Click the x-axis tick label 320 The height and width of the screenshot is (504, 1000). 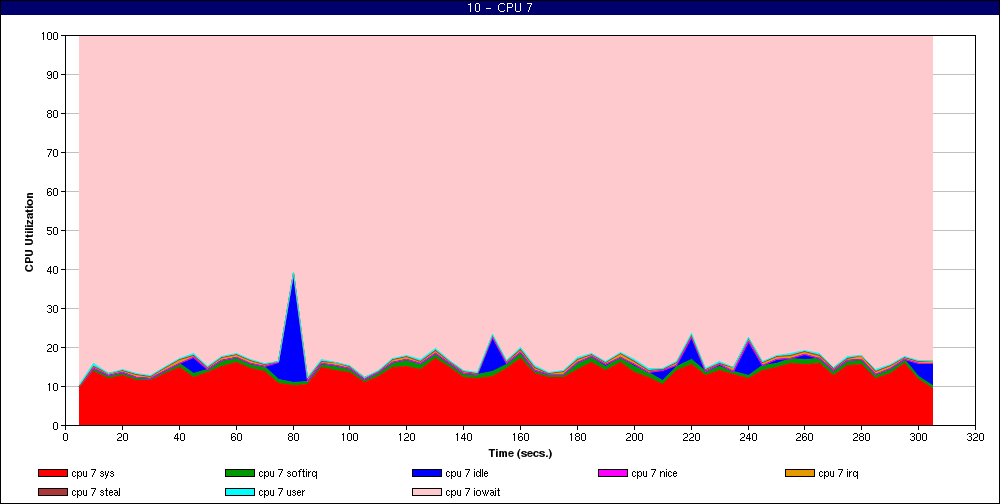coord(976,438)
